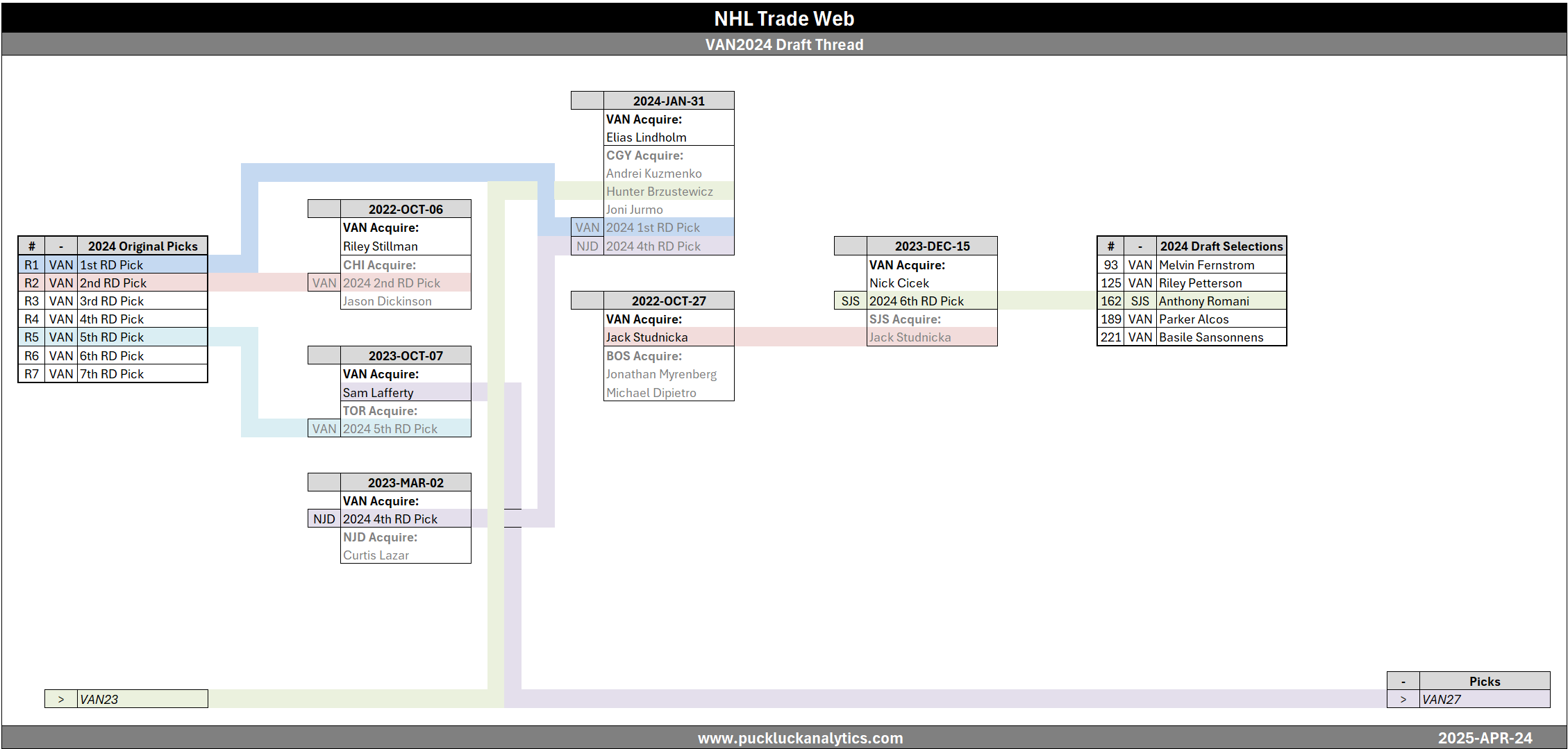Select the 2024-JAN-31 trade header
Screen dimensions: 1568x749
(668, 101)
